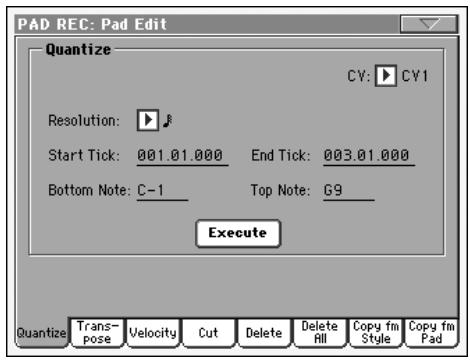Screen dimensions: 470x360
Task: Click the Resolution: label
Action: click(x=84, y=120)
